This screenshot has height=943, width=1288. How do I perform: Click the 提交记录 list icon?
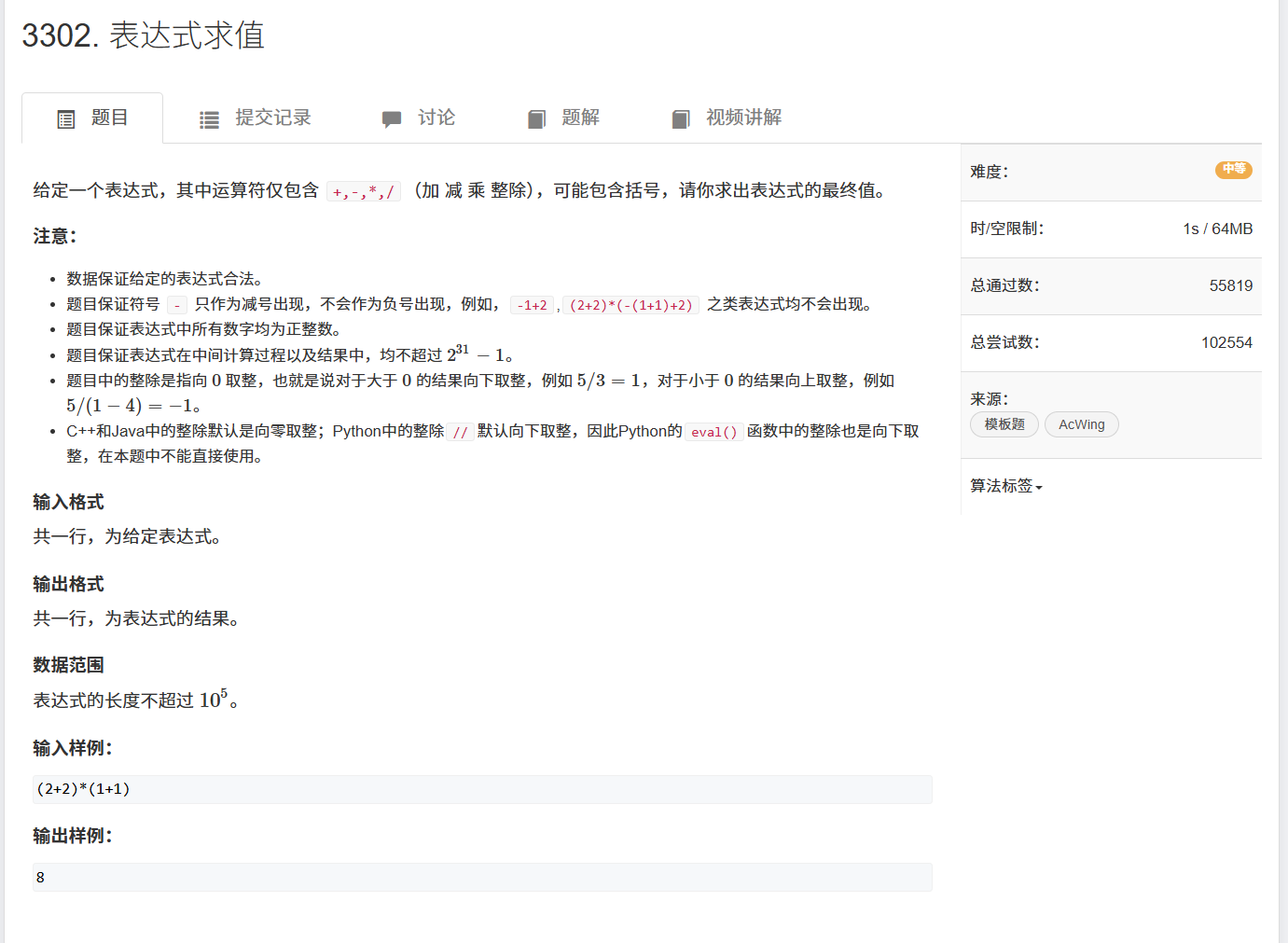[x=210, y=119]
